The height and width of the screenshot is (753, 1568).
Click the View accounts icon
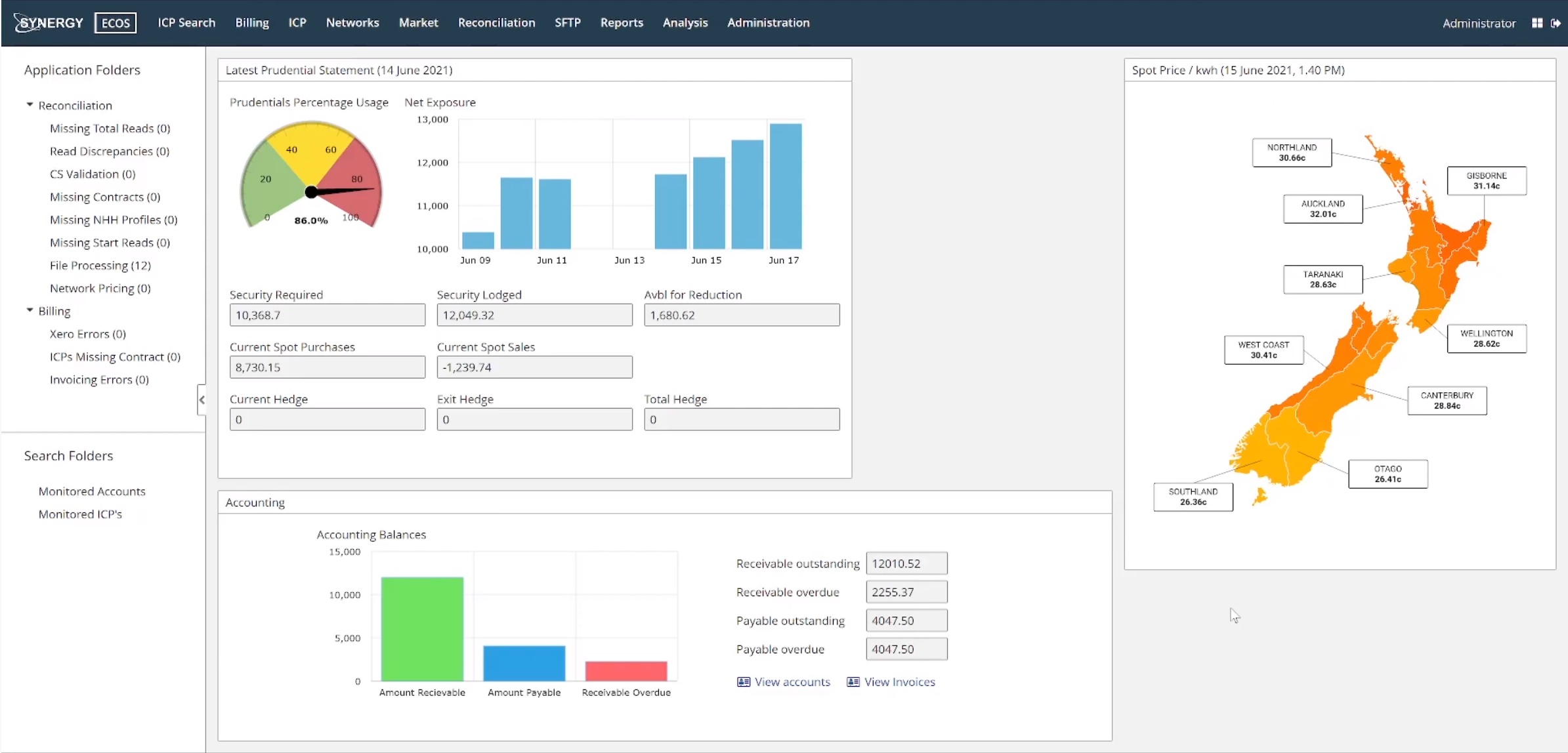[743, 682]
